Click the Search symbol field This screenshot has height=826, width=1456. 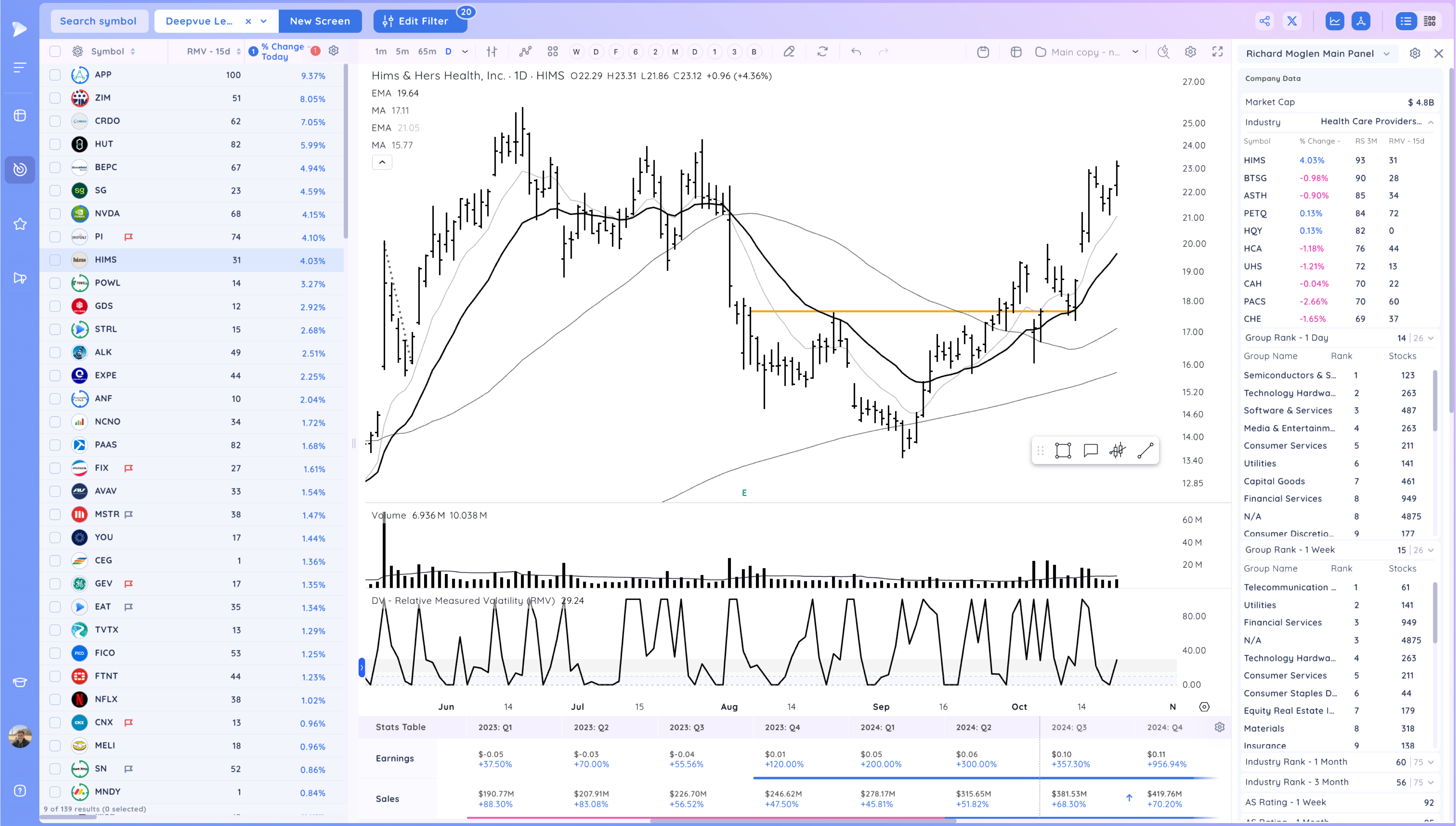[99, 21]
